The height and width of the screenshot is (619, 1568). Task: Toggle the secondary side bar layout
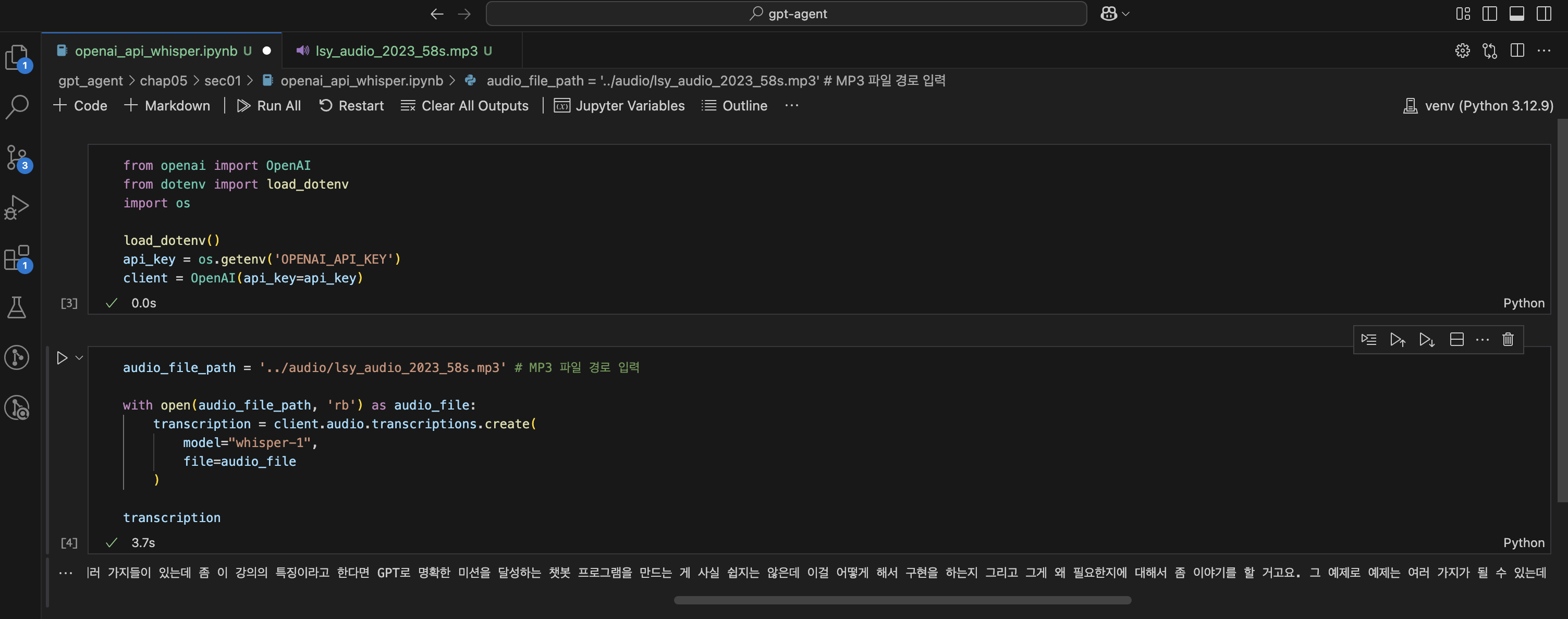coord(1544,14)
